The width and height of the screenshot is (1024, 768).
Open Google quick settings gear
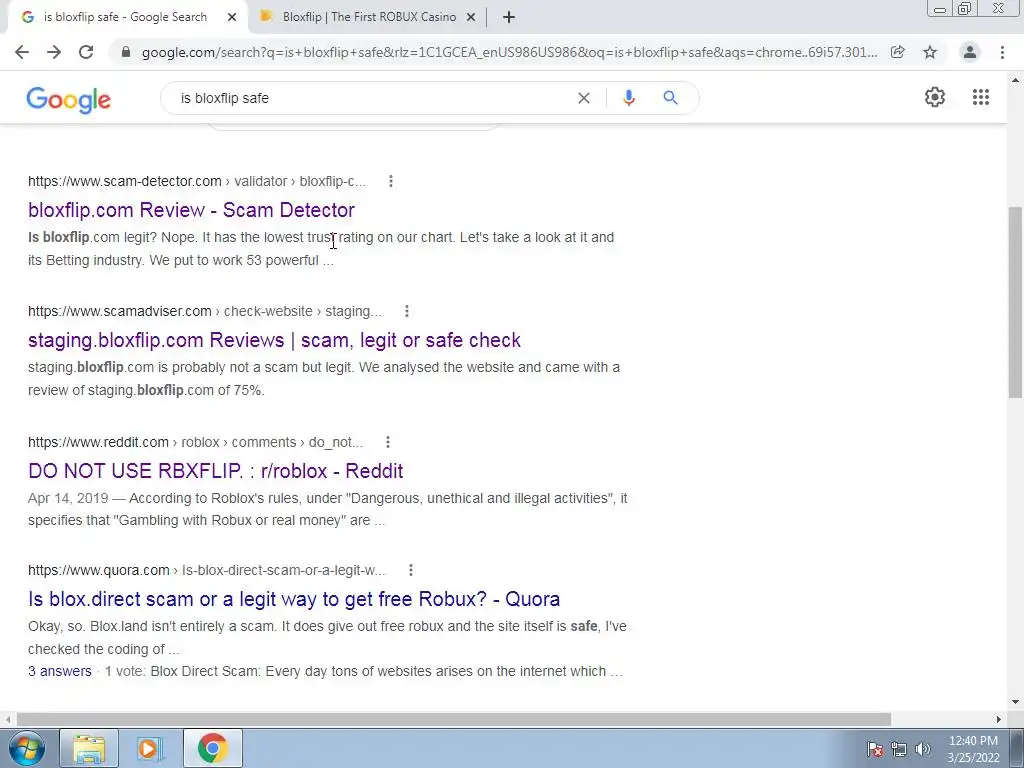(935, 97)
